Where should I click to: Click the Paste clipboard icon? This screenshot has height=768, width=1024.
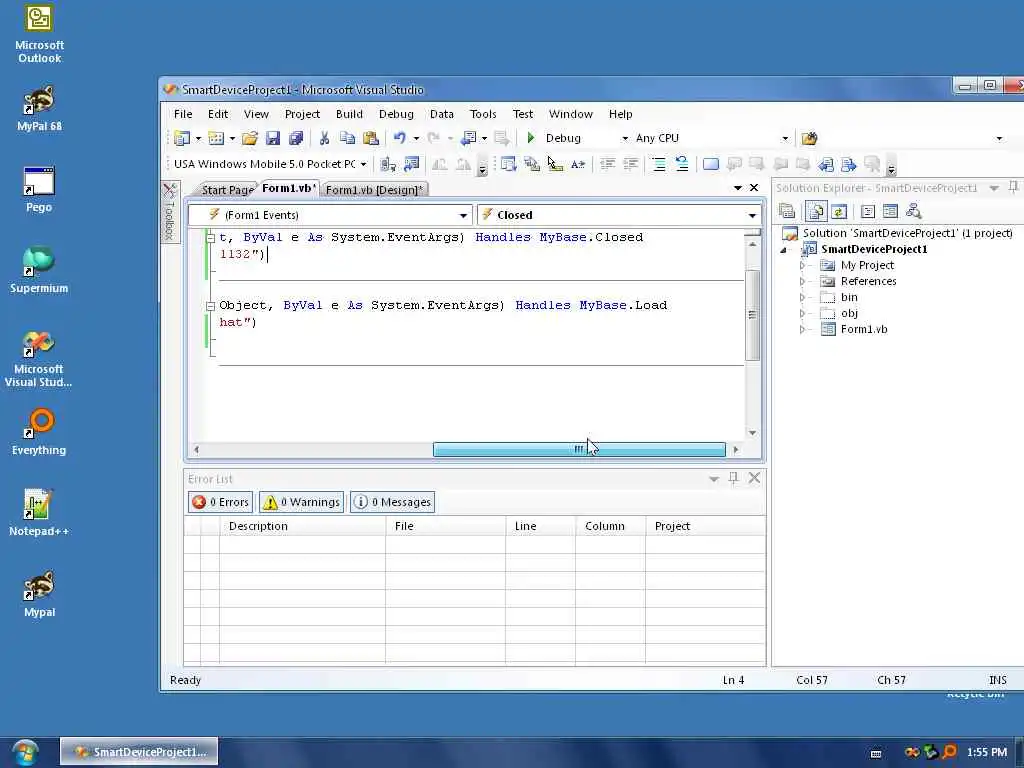[x=370, y=138]
